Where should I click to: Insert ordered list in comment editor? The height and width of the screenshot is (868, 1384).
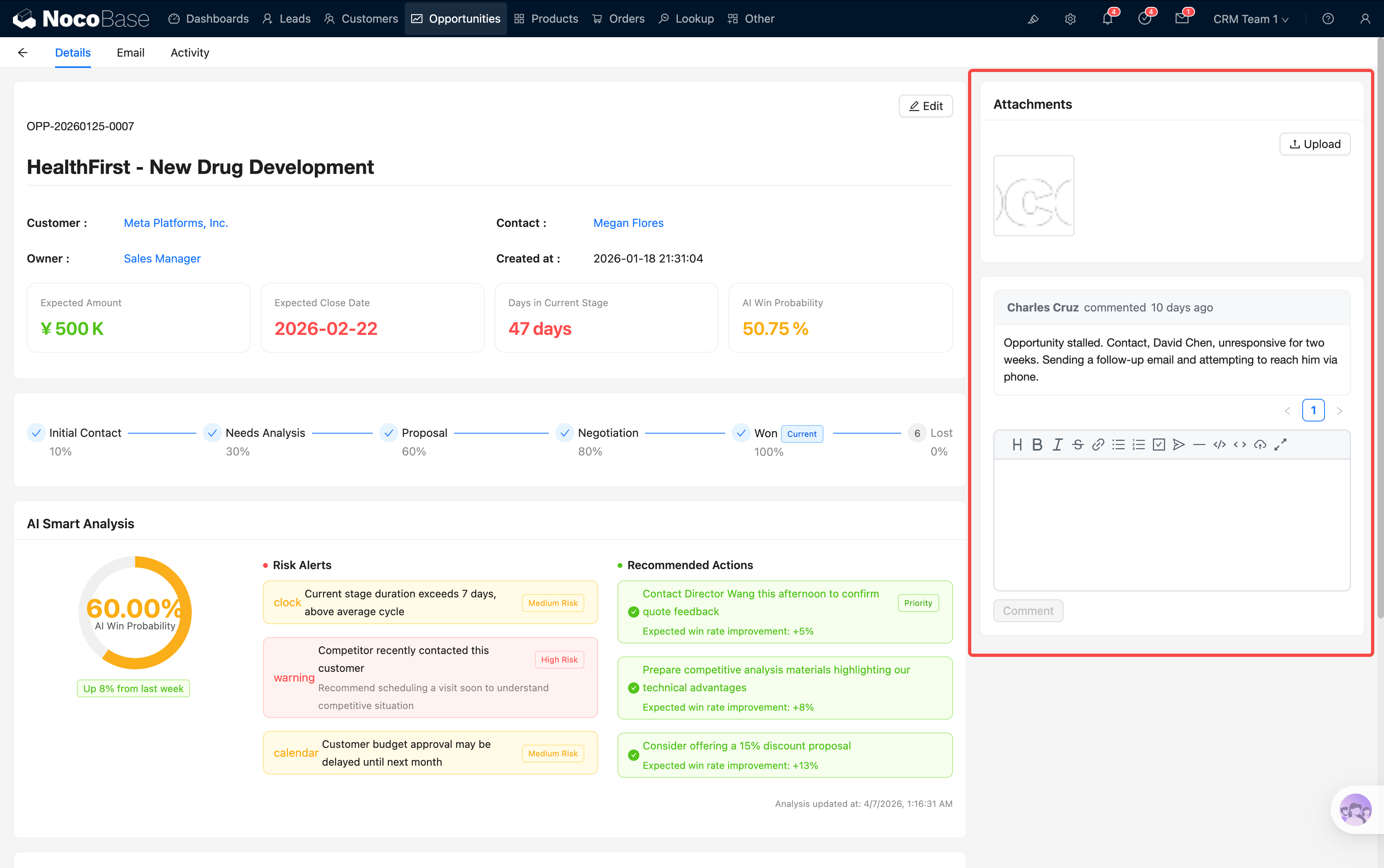click(x=1138, y=445)
